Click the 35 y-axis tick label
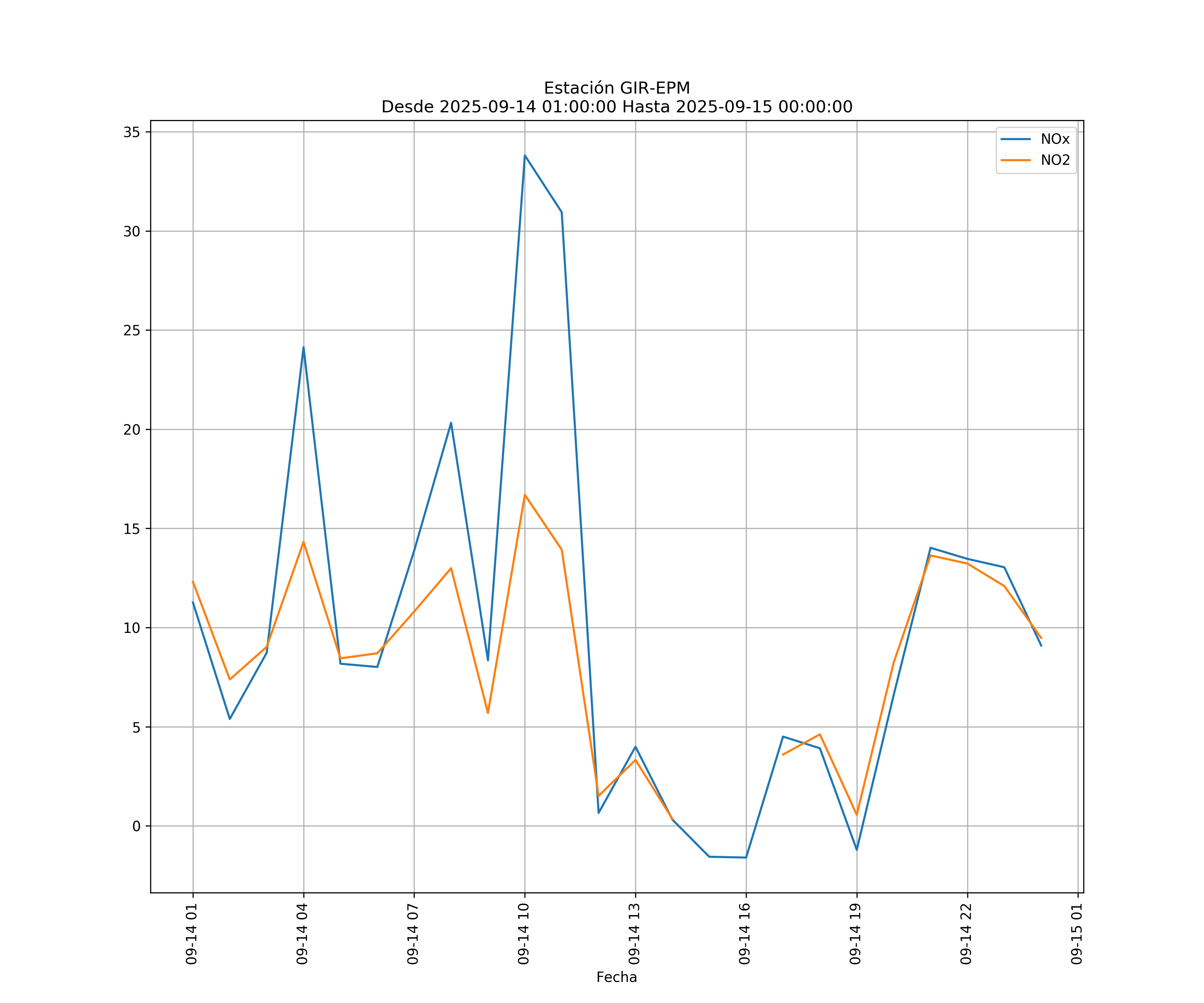Screen dimensions: 1204x1003 click(132, 132)
